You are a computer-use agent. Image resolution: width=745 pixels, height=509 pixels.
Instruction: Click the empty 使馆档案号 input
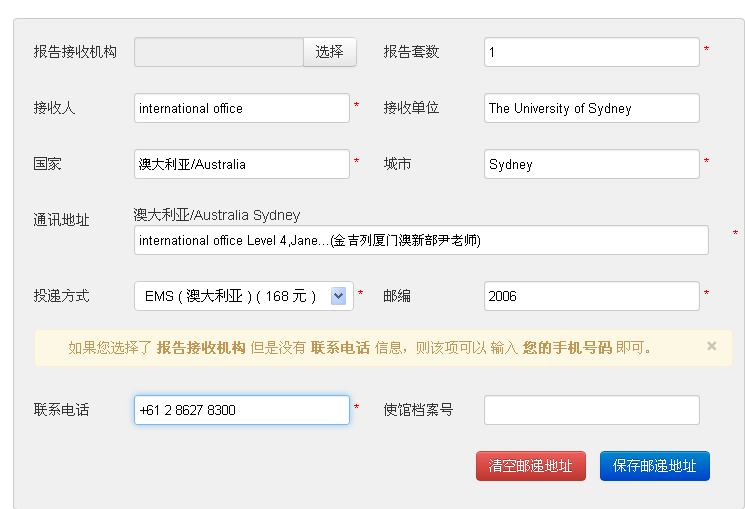point(590,410)
